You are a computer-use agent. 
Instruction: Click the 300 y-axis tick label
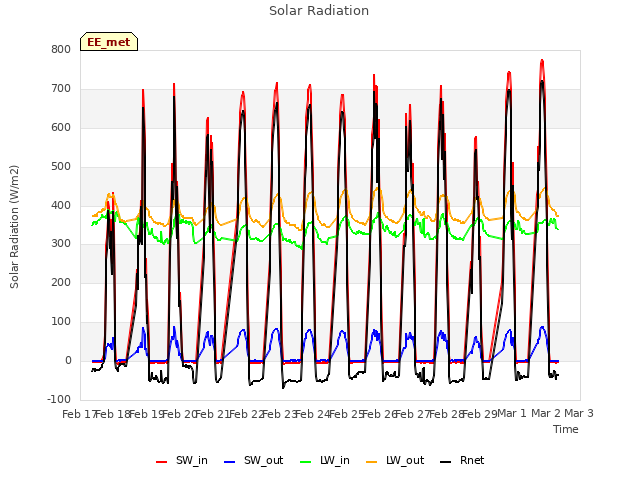point(61,244)
